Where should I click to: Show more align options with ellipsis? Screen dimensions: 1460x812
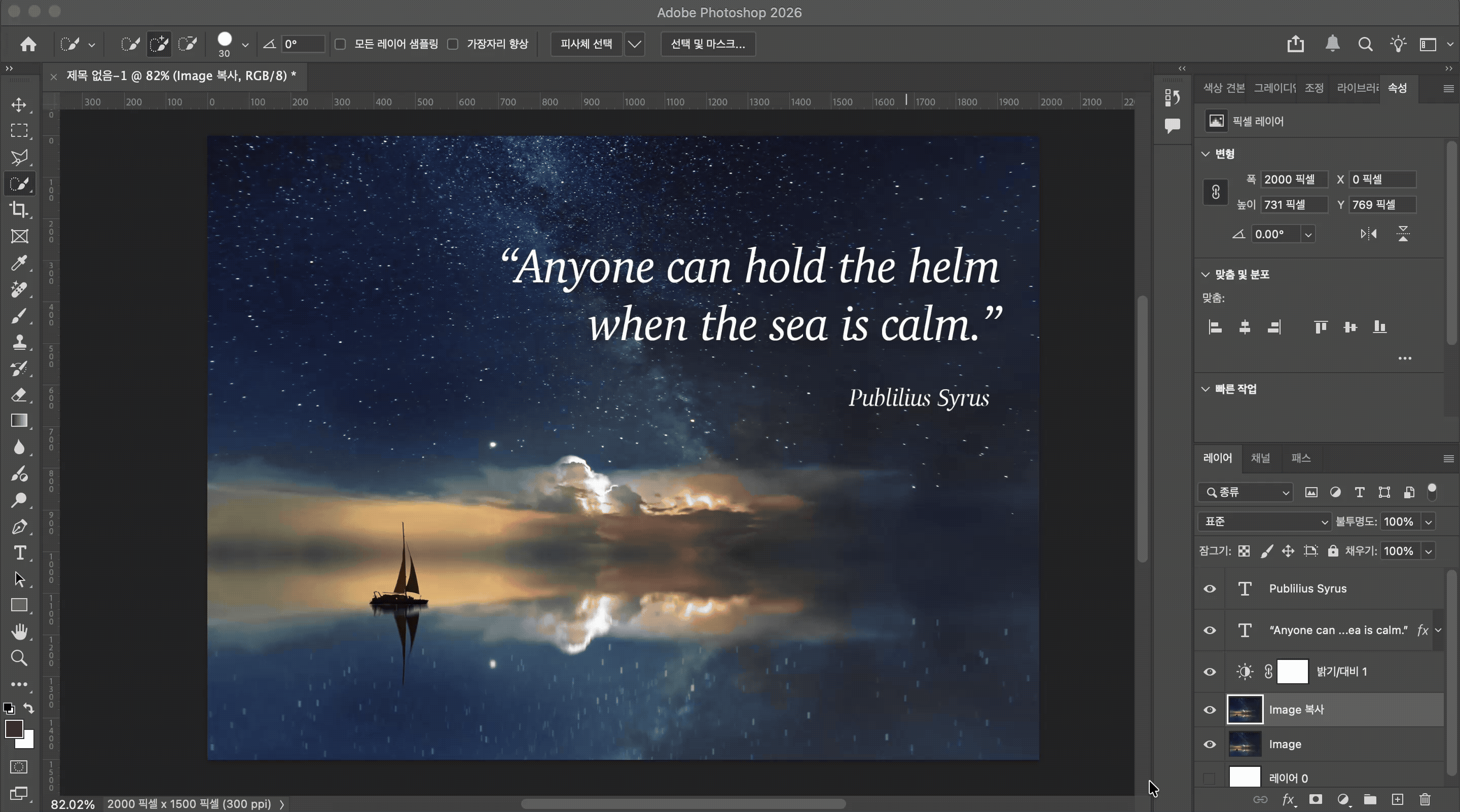[x=1404, y=359]
